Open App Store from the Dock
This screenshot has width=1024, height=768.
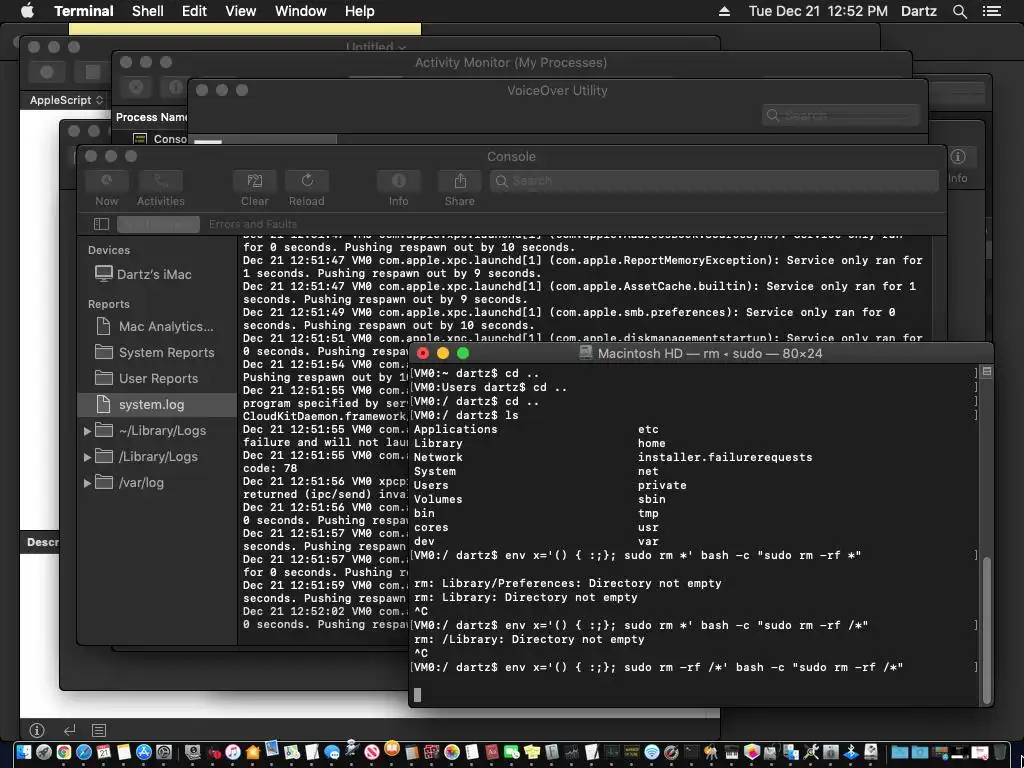(x=144, y=752)
